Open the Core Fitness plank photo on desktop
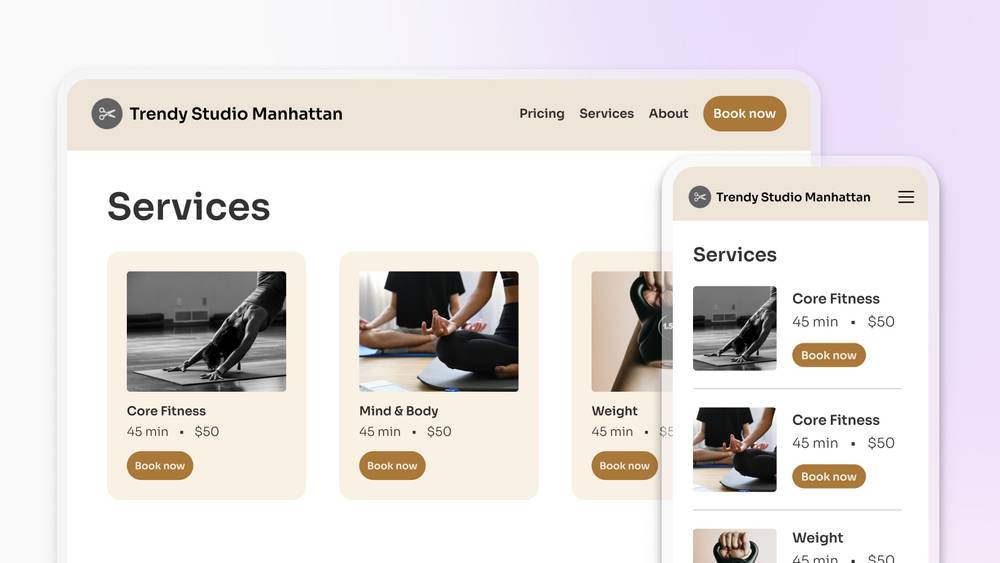Image resolution: width=1000 pixels, height=563 pixels. pos(207,332)
